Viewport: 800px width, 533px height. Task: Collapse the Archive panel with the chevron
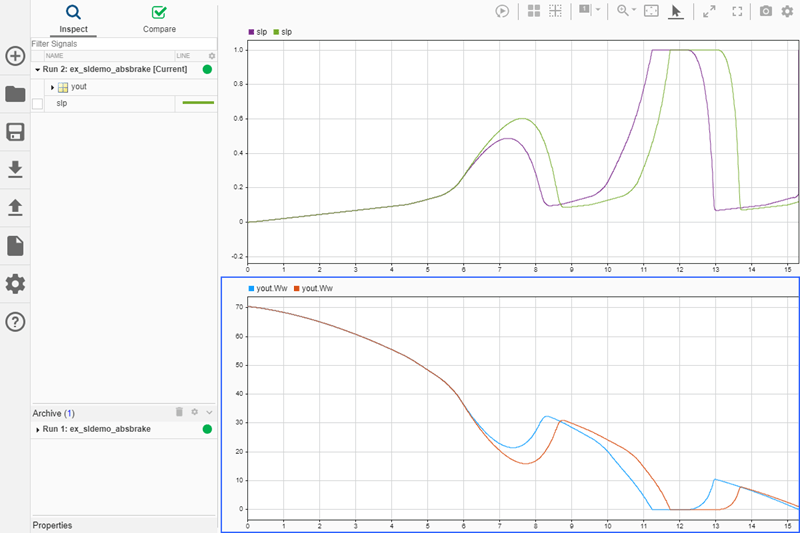[210, 412]
